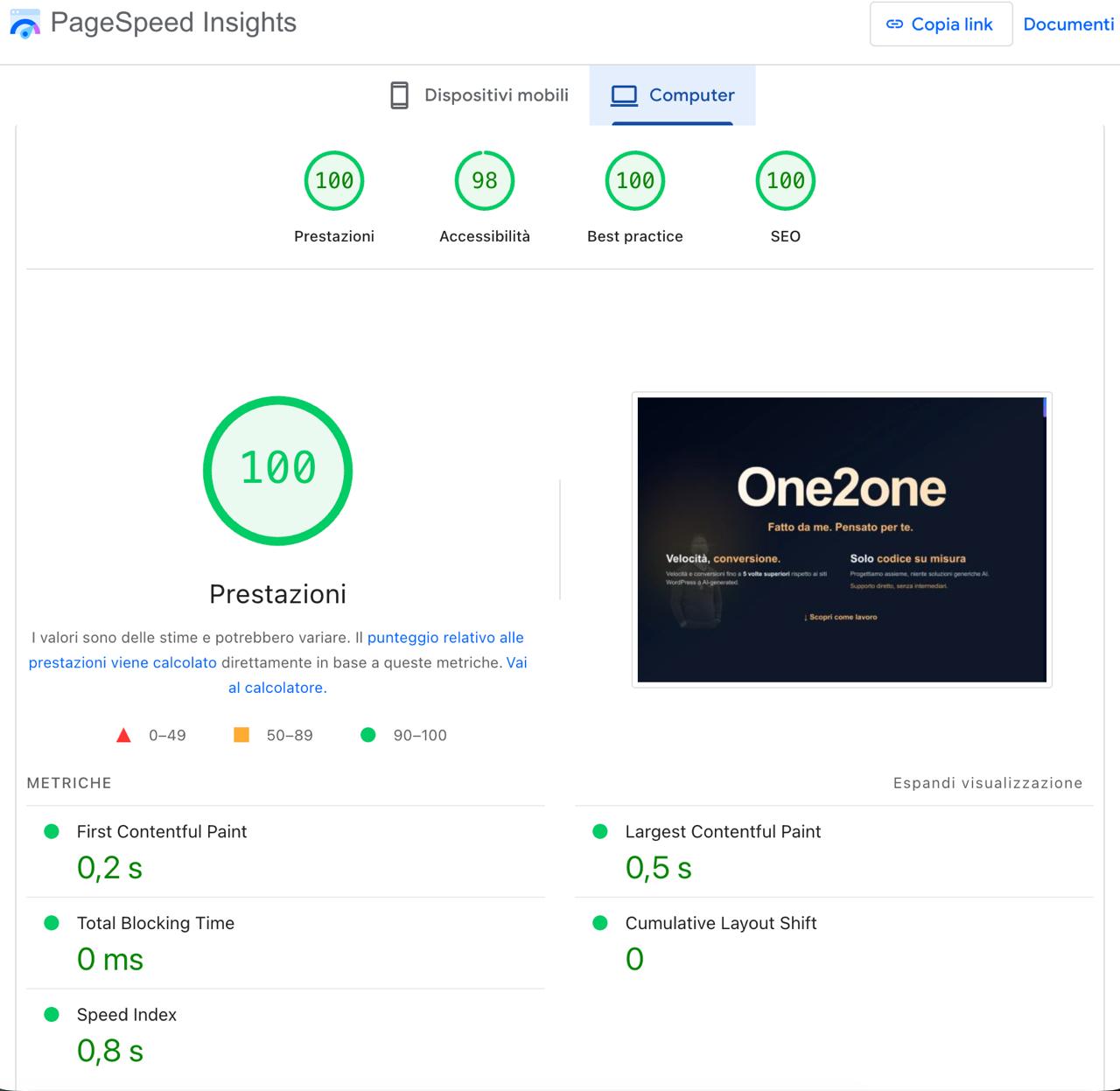
Task: Click the smartphone icon on Dispositivi mobili tab
Action: [400, 95]
